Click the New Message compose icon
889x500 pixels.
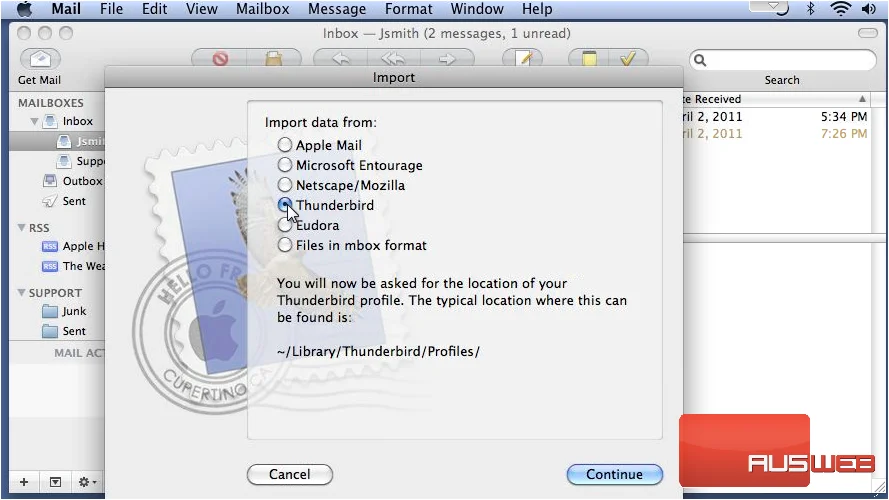pyautogui.click(x=523, y=59)
